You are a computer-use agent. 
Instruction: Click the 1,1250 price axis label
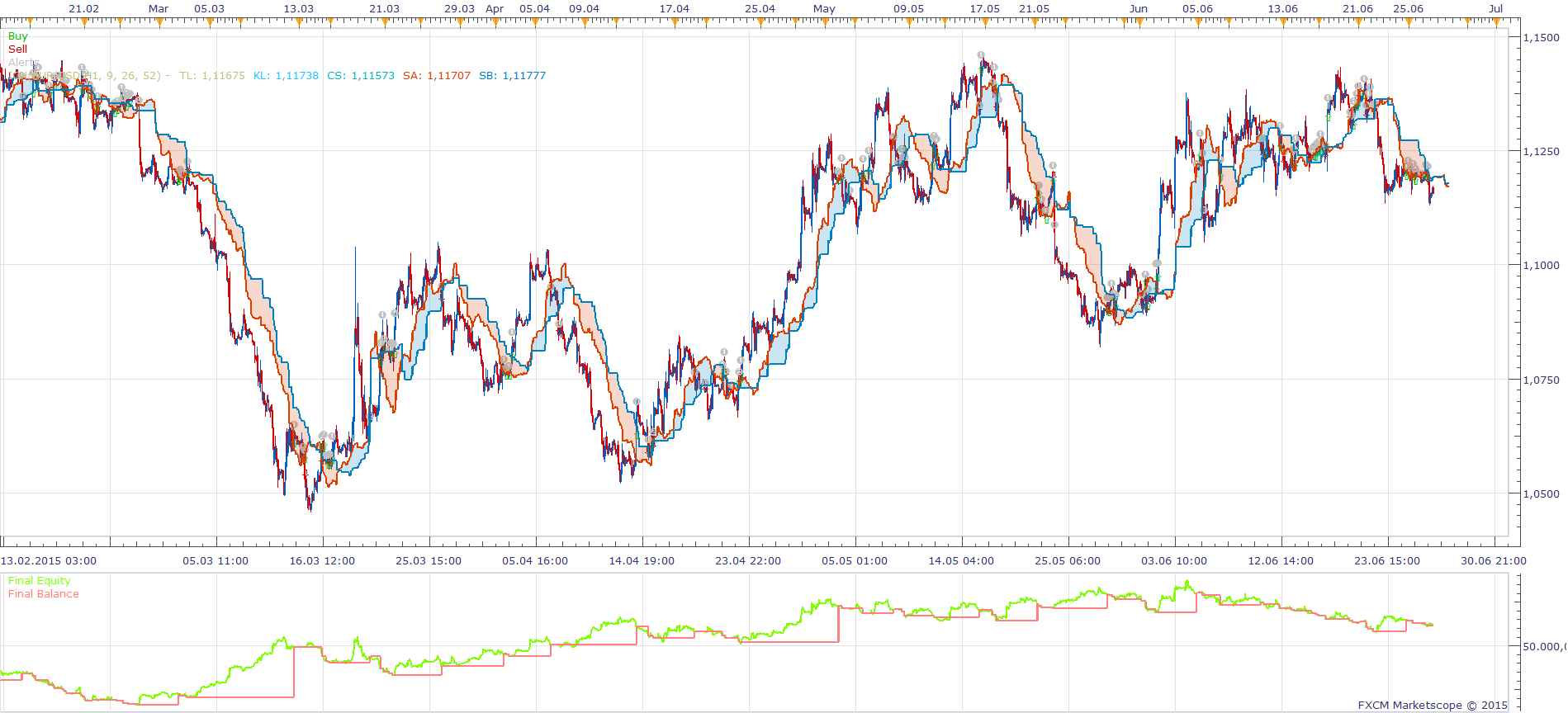click(x=1541, y=152)
